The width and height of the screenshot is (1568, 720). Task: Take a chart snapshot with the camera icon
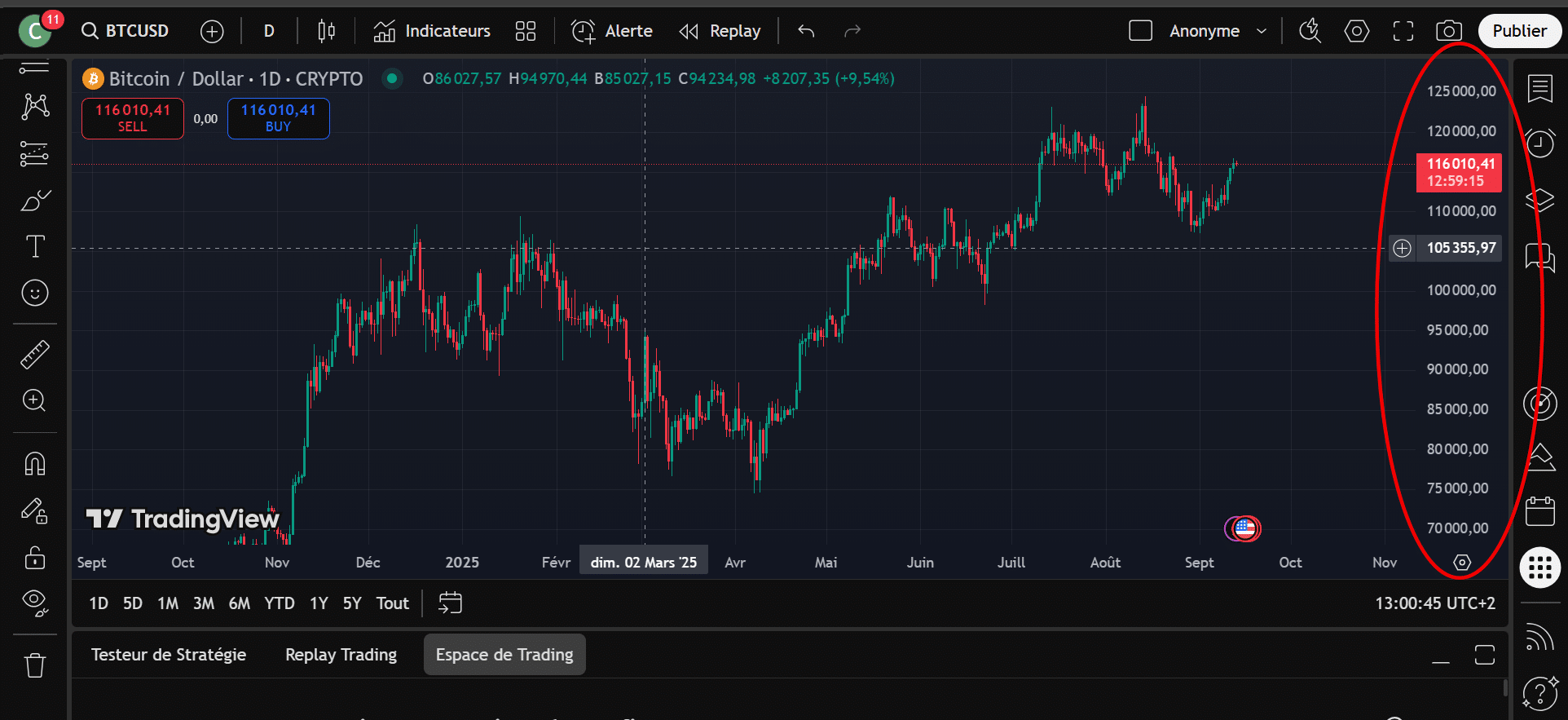pyautogui.click(x=1448, y=31)
